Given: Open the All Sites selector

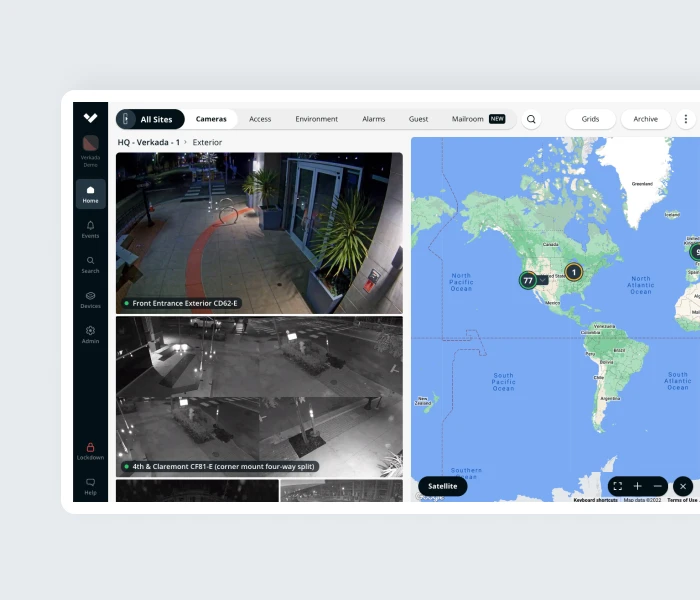Looking at the screenshot, I should click(150, 119).
